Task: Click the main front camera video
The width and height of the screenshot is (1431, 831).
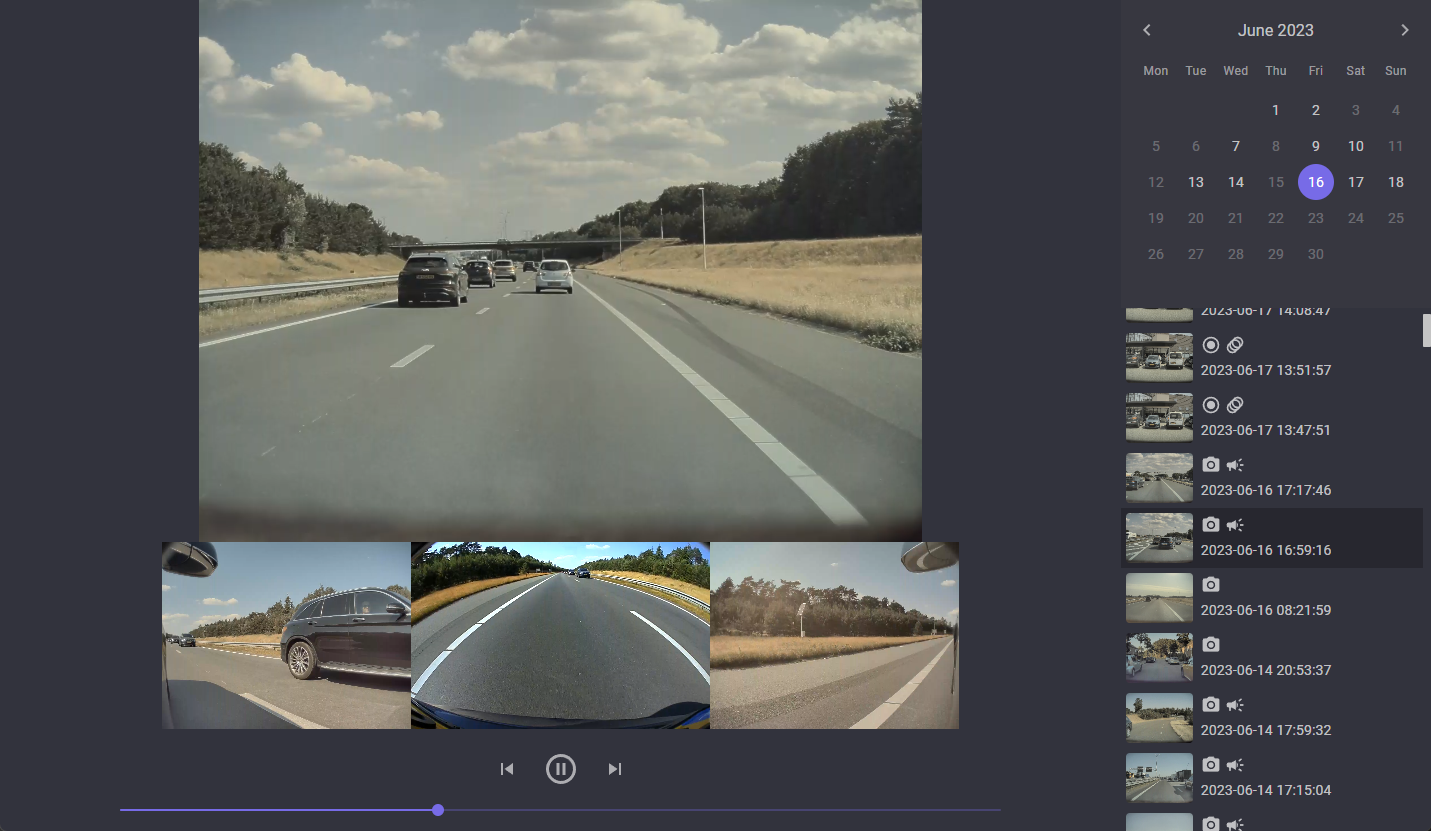Action: point(560,270)
